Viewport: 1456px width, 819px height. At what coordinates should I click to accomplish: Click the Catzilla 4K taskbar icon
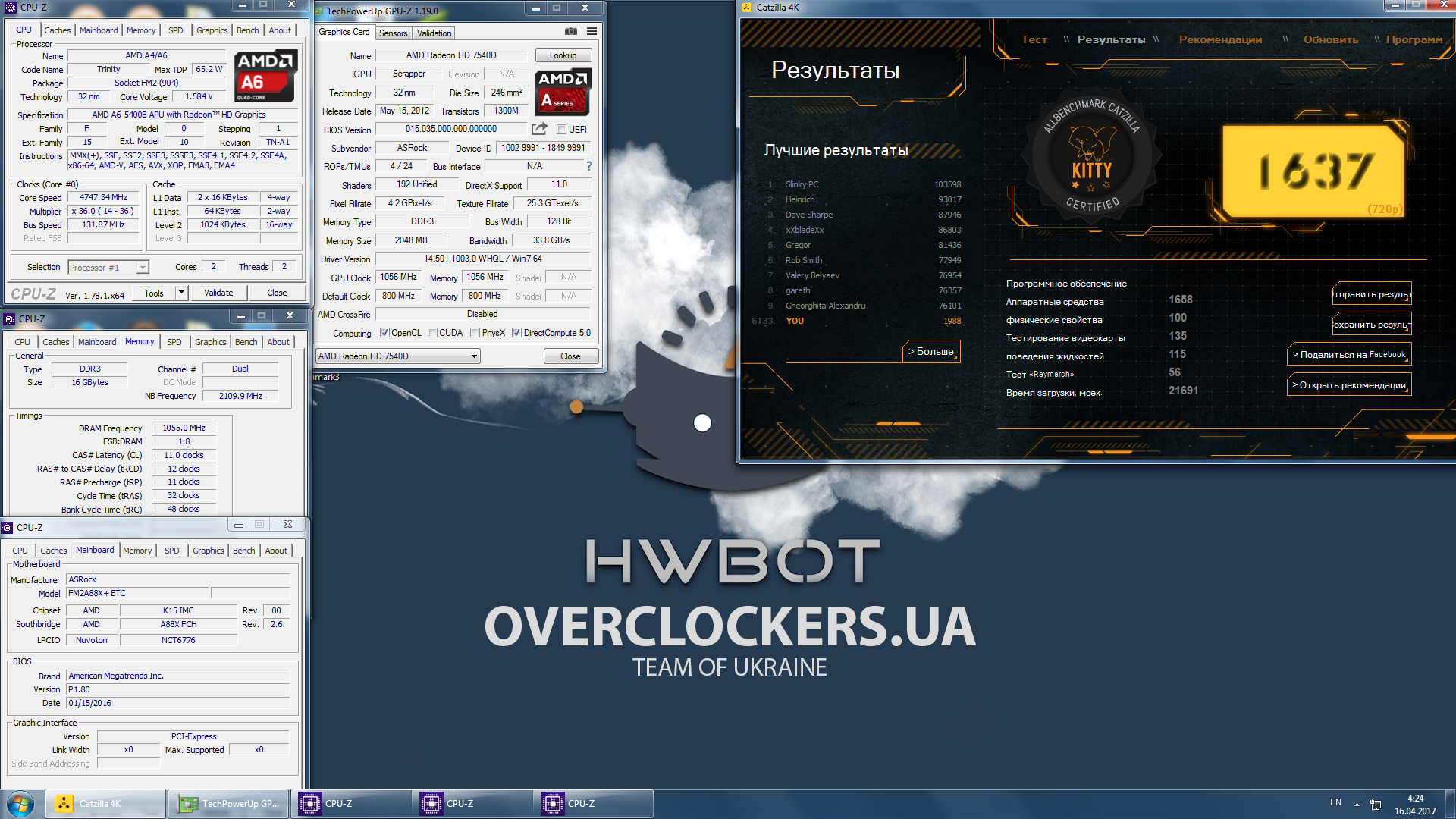click(x=105, y=804)
